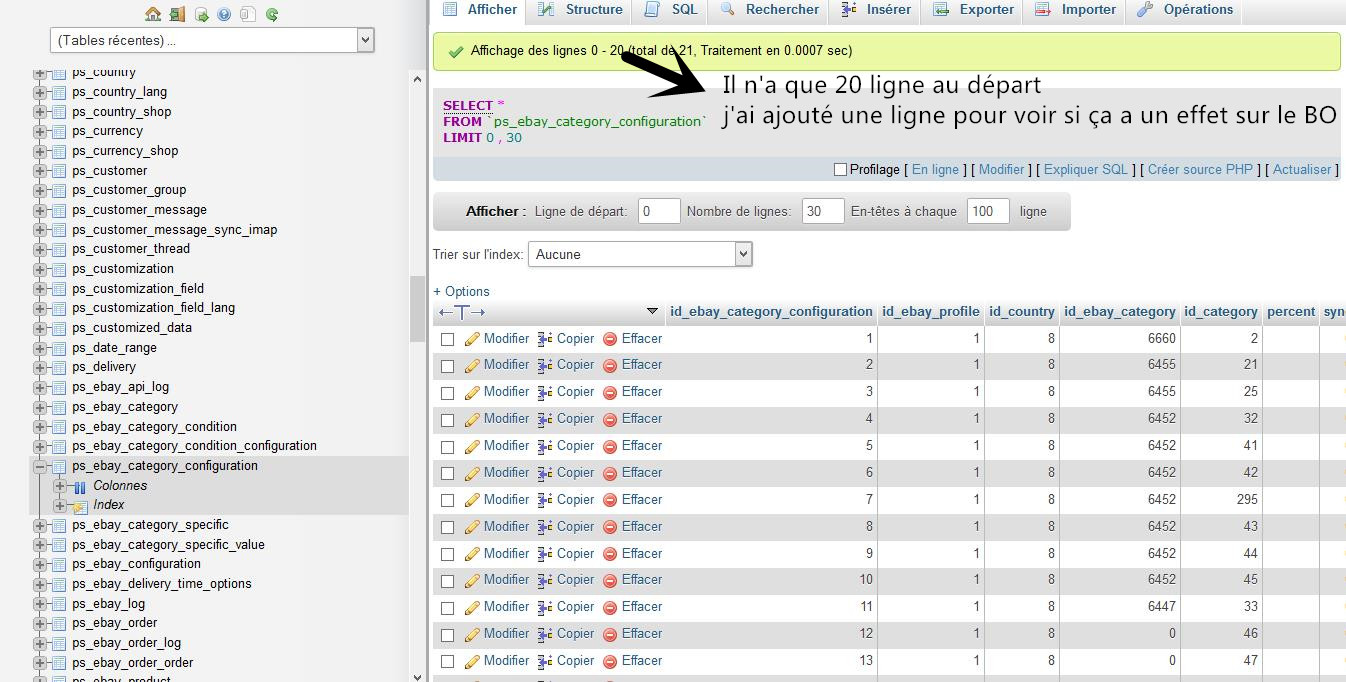
Task: Click the ps_currency table icon
Action: coord(59,131)
